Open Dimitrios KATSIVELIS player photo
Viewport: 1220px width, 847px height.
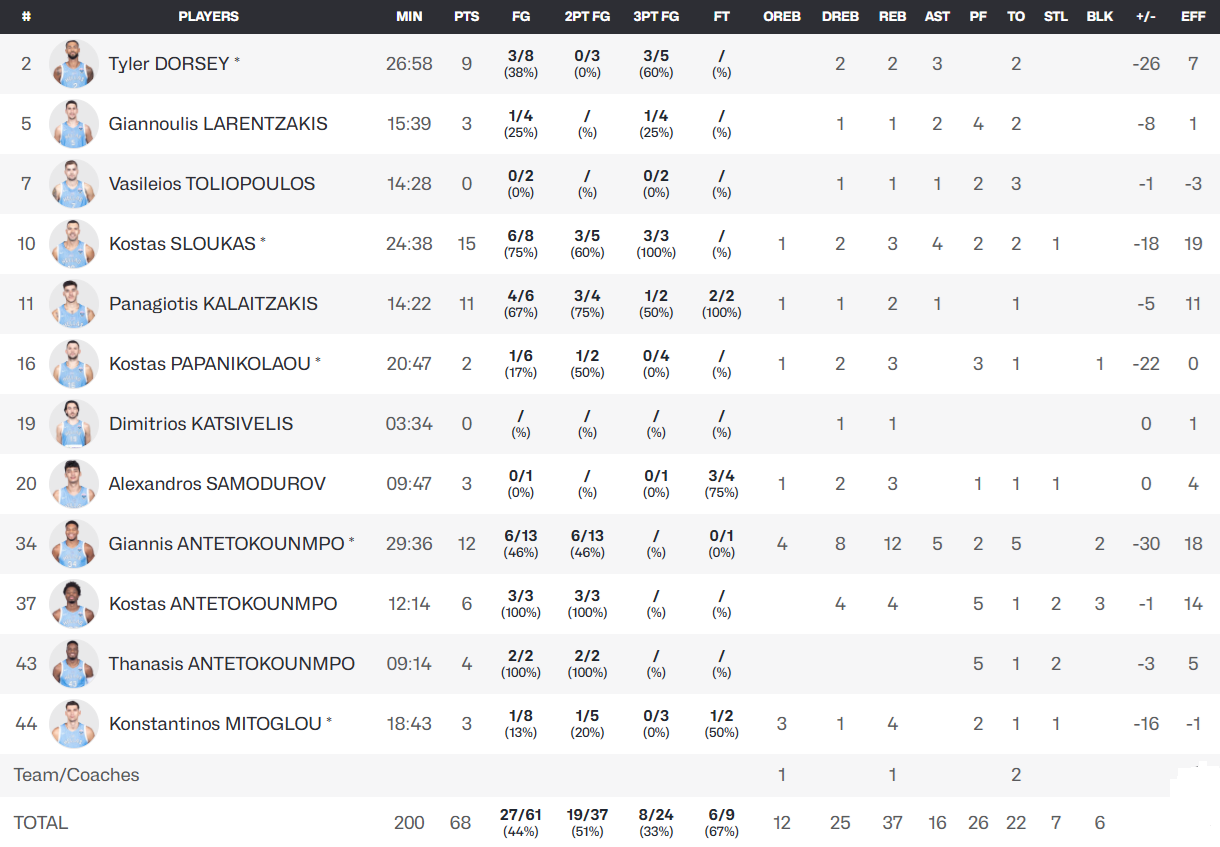(x=73, y=424)
